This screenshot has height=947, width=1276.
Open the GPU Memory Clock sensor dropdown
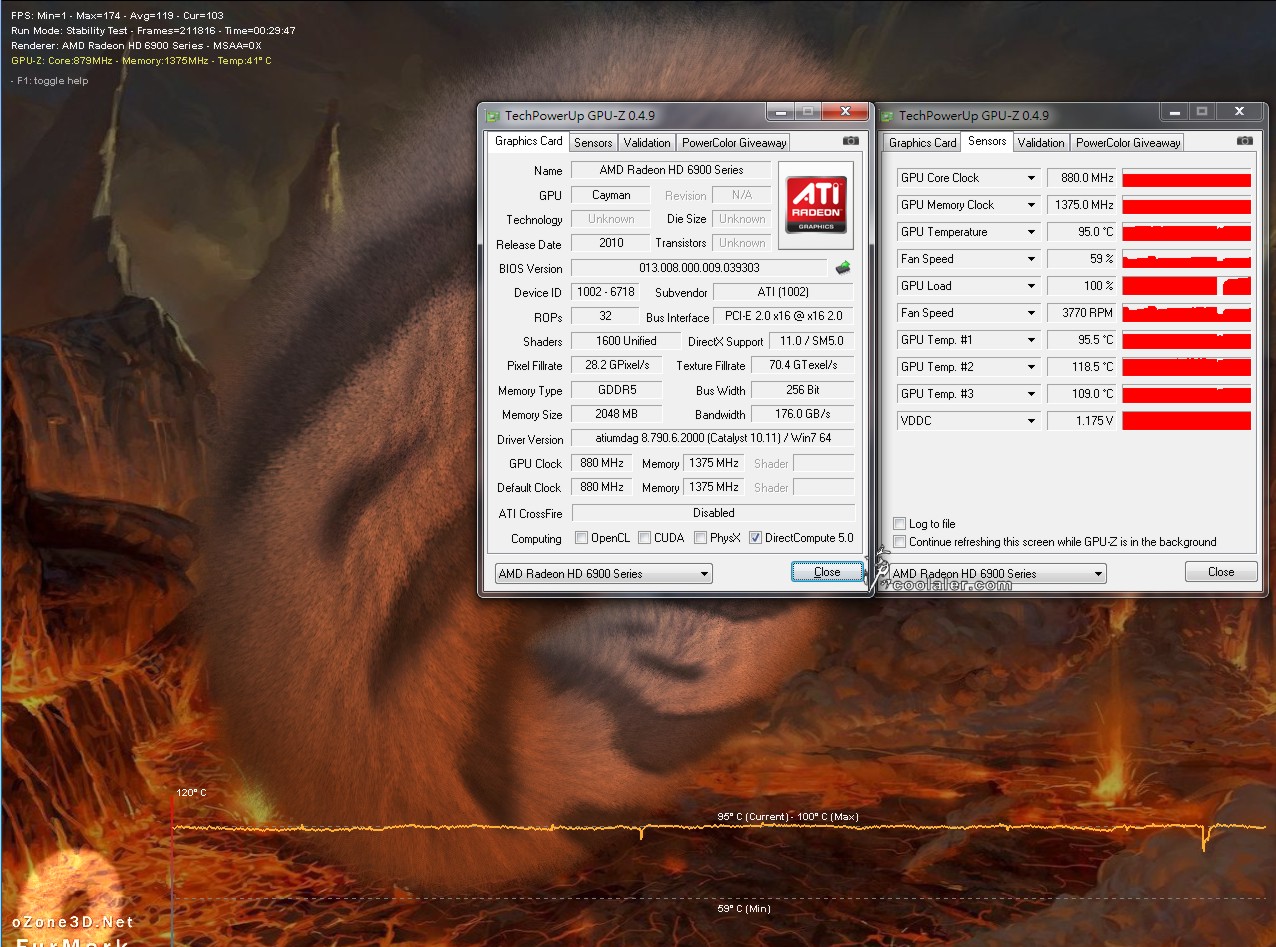tap(1031, 205)
